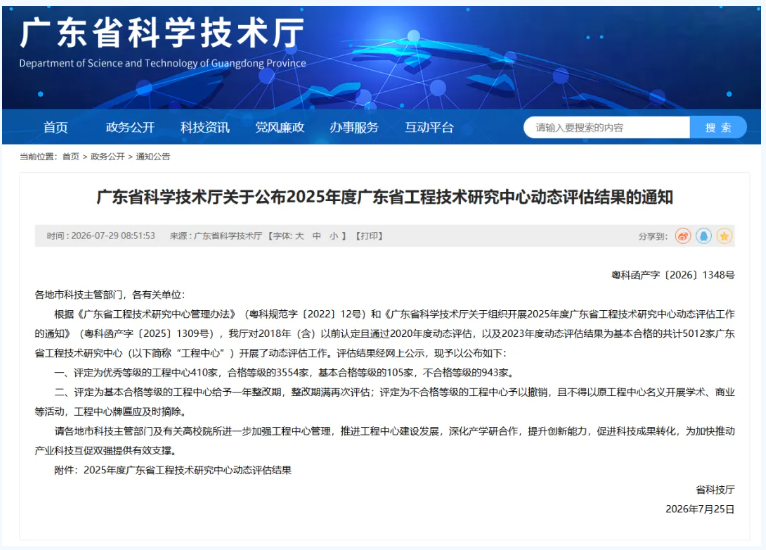The width and height of the screenshot is (766, 550).
Task: Click the date 2026年7月25日
Action: [x=700, y=509]
